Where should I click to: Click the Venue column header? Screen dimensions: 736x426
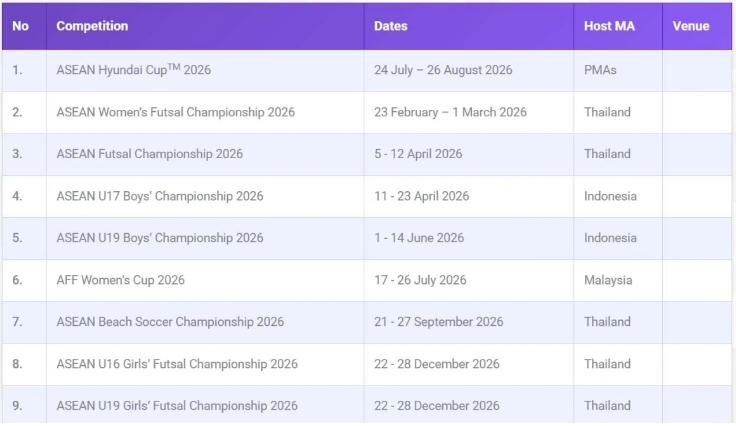(691, 26)
